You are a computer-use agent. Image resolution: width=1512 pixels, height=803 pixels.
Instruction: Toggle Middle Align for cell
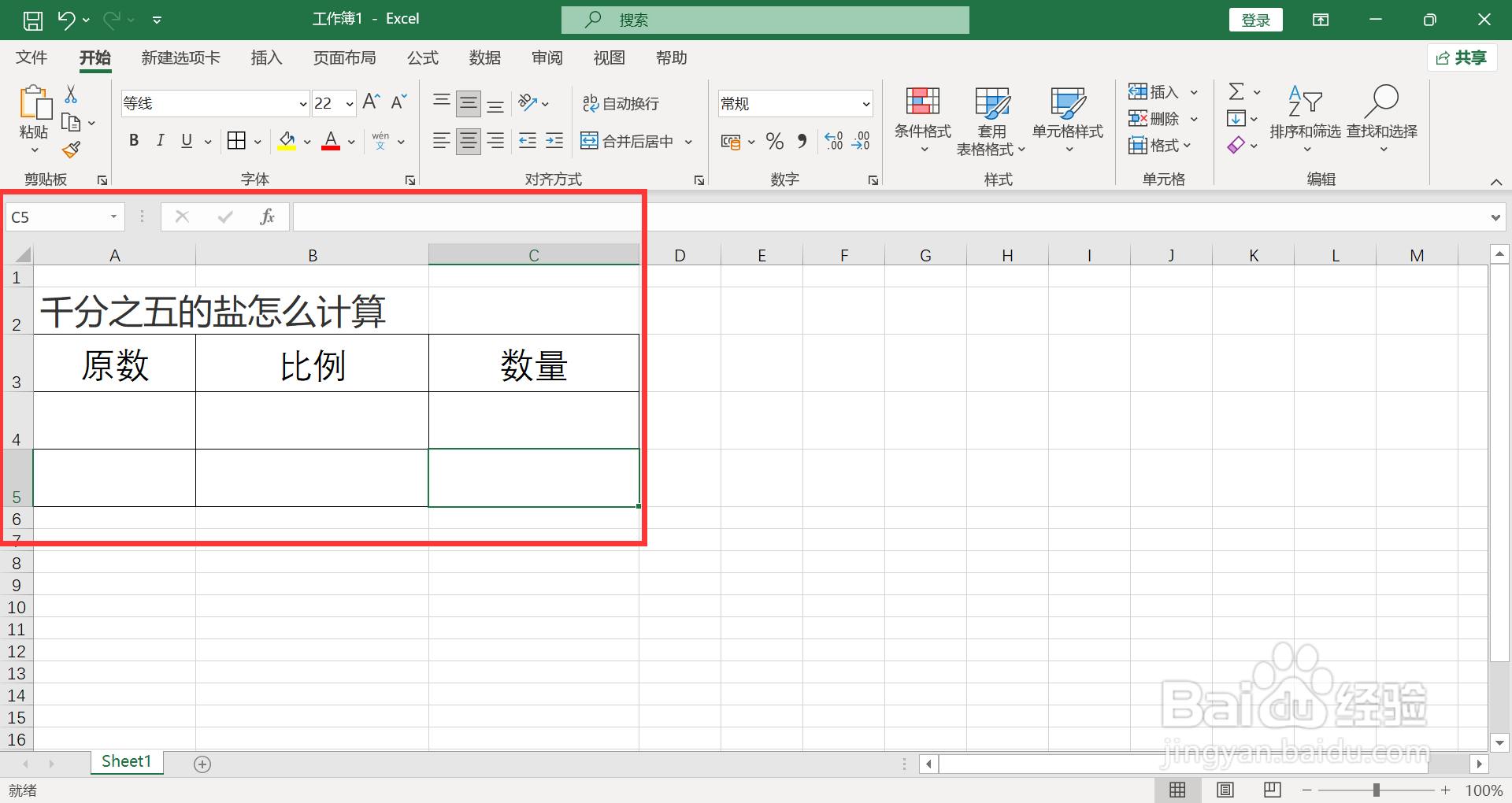pyautogui.click(x=469, y=103)
